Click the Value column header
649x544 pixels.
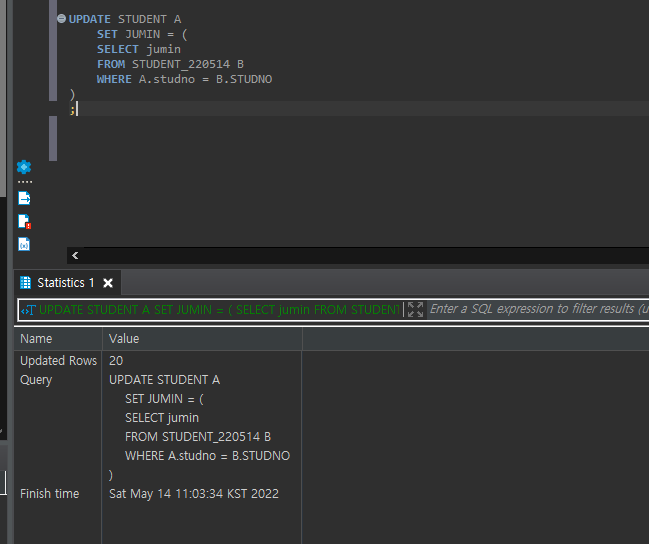coord(202,339)
